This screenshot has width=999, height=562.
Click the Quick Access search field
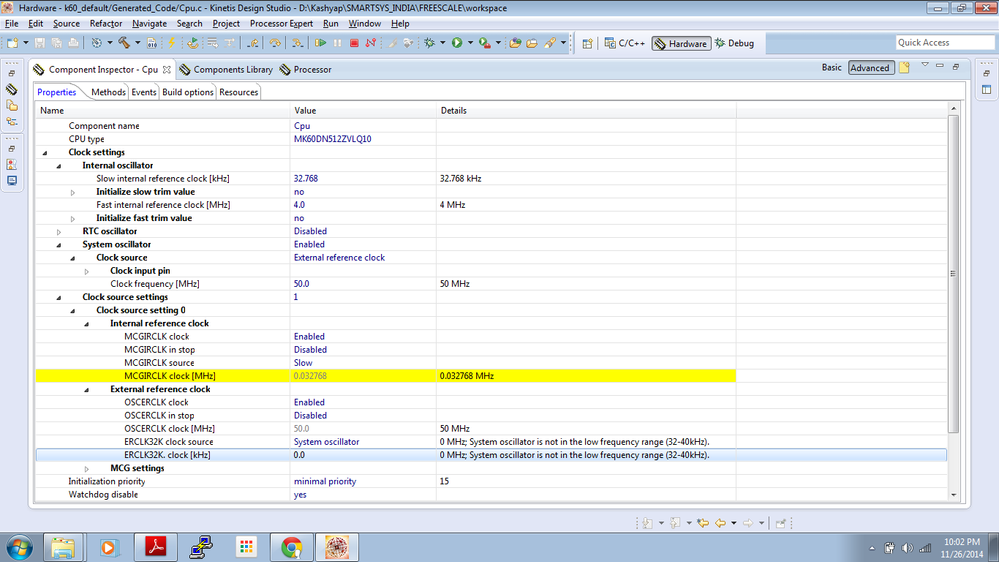(x=945, y=43)
